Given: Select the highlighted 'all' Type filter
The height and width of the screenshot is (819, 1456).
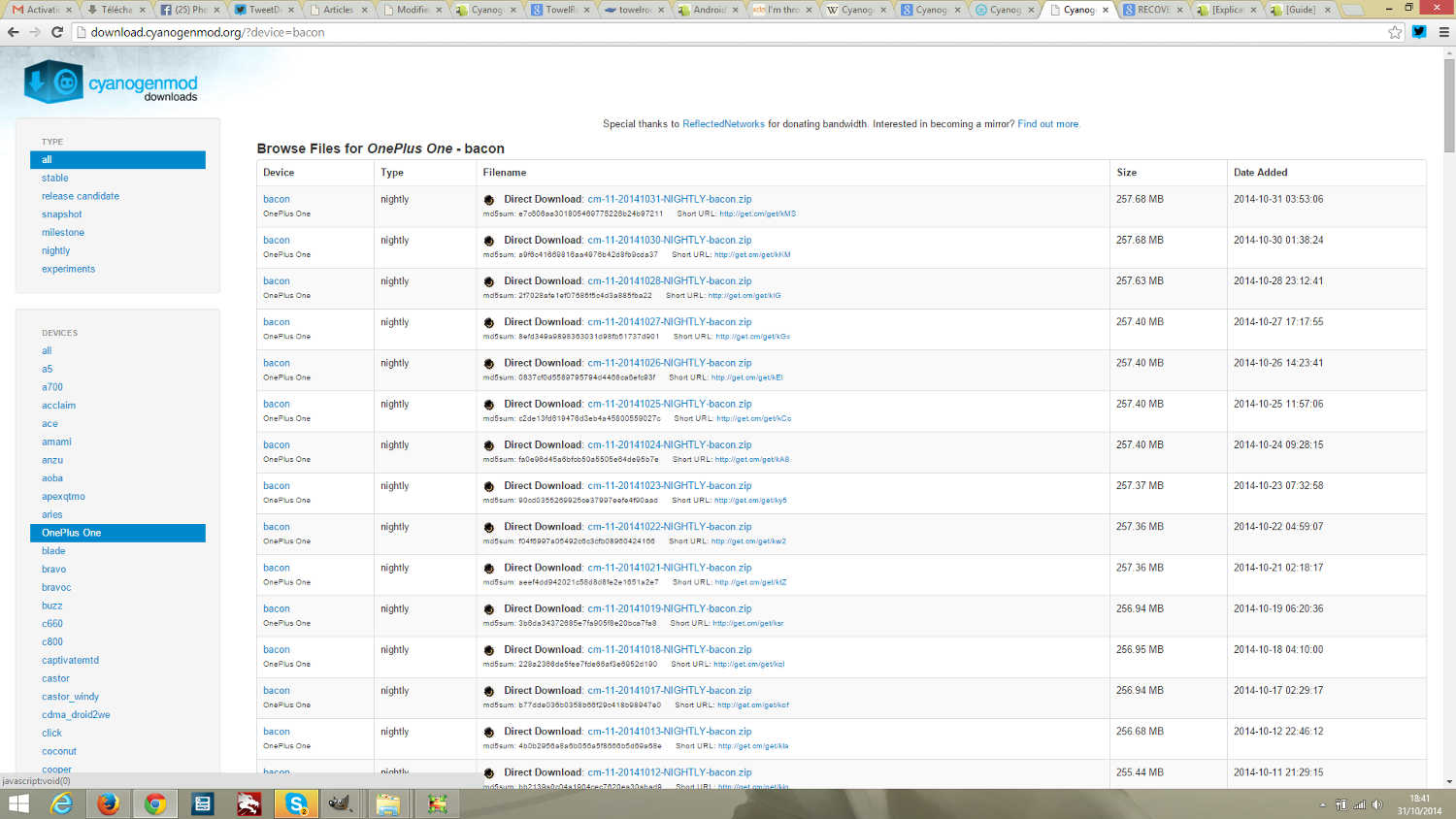Looking at the screenshot, I should pyautogui.click(x=117, y=160).
